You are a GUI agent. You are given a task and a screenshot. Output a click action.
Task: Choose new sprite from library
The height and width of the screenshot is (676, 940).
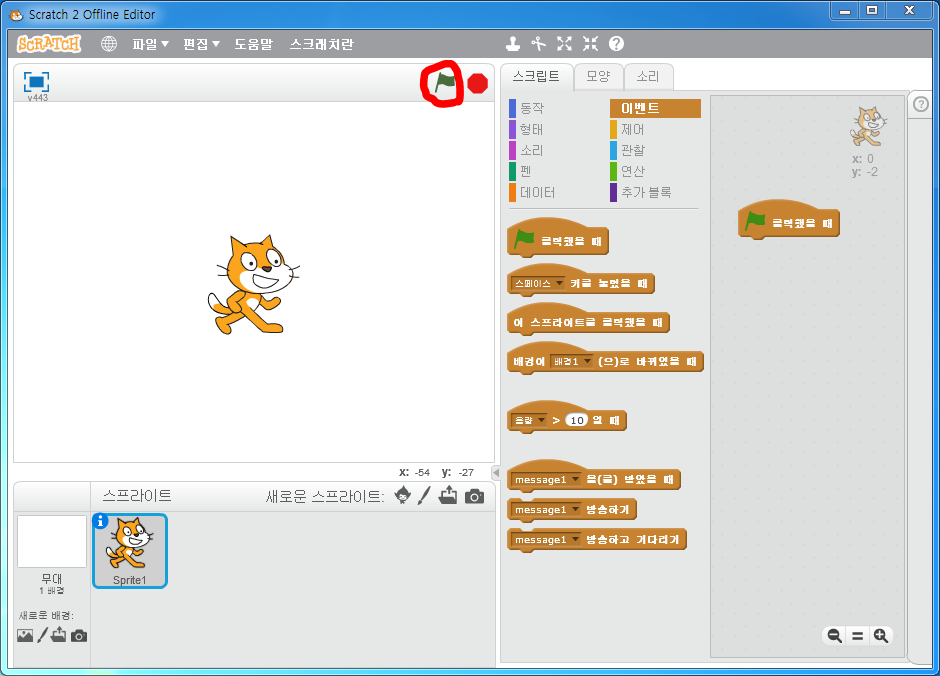point(403,496)
